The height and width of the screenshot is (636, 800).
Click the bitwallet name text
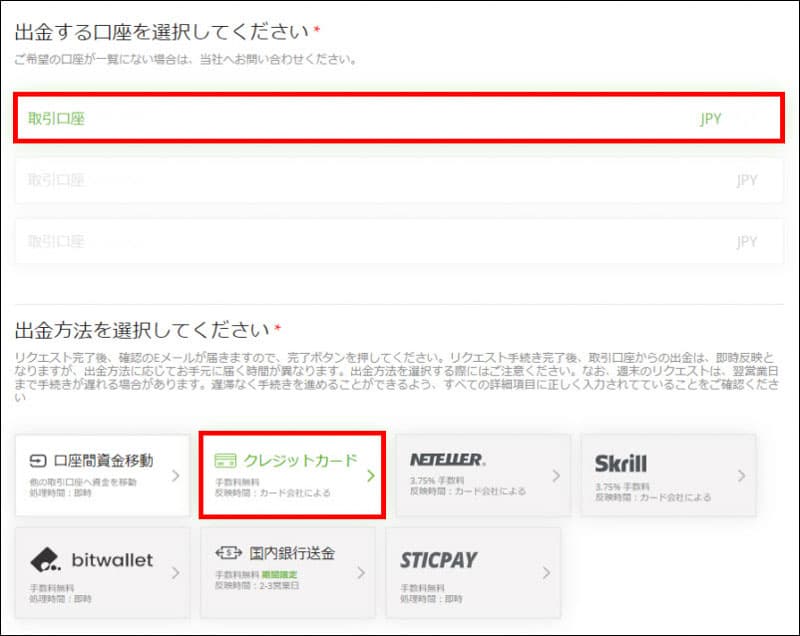[112, 560]
